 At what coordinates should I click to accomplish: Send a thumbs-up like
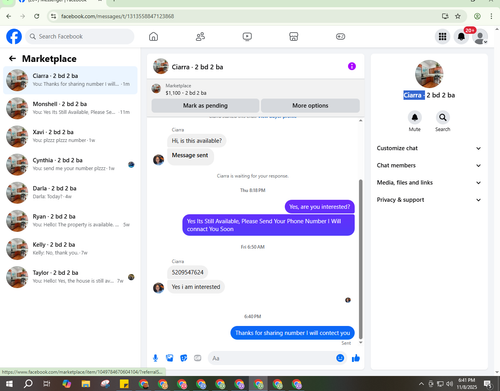coord(356,358)
